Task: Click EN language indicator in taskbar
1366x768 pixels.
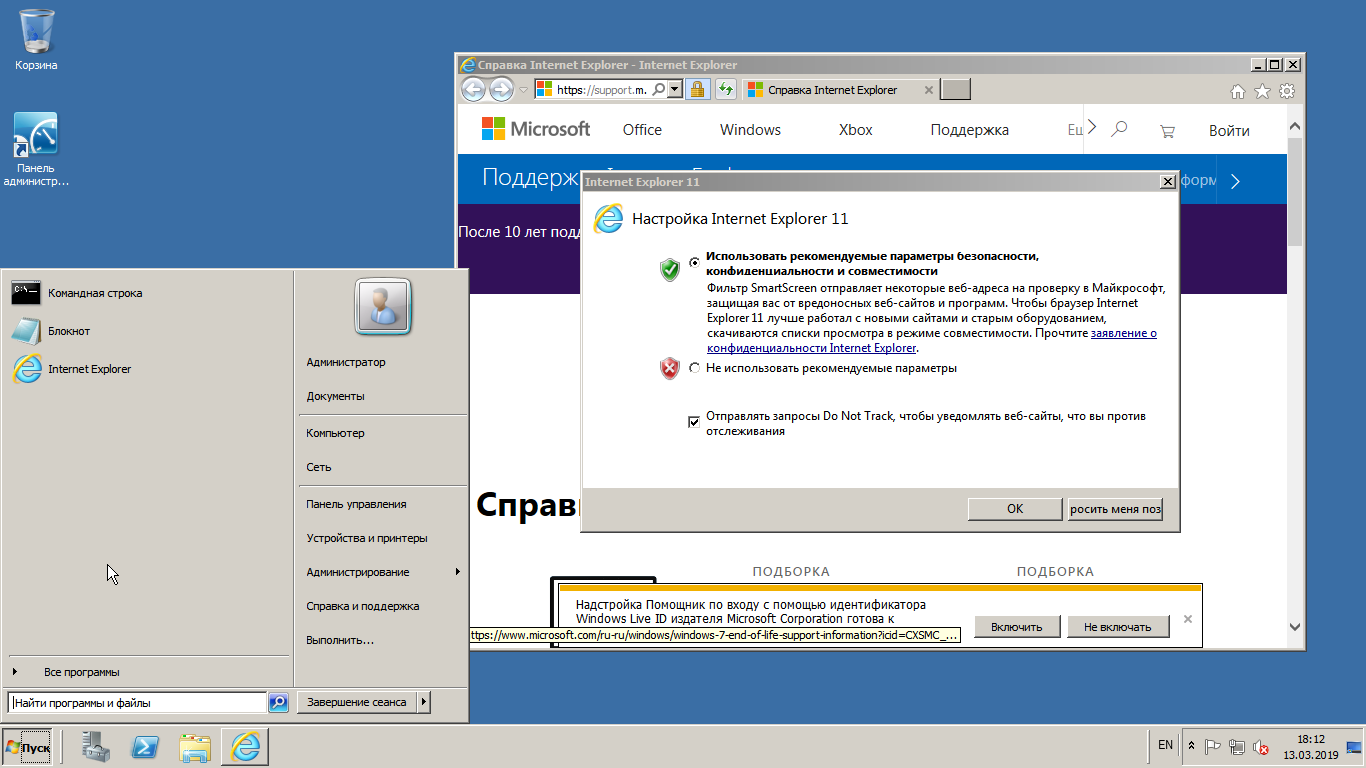Action: pos(1165,745)
